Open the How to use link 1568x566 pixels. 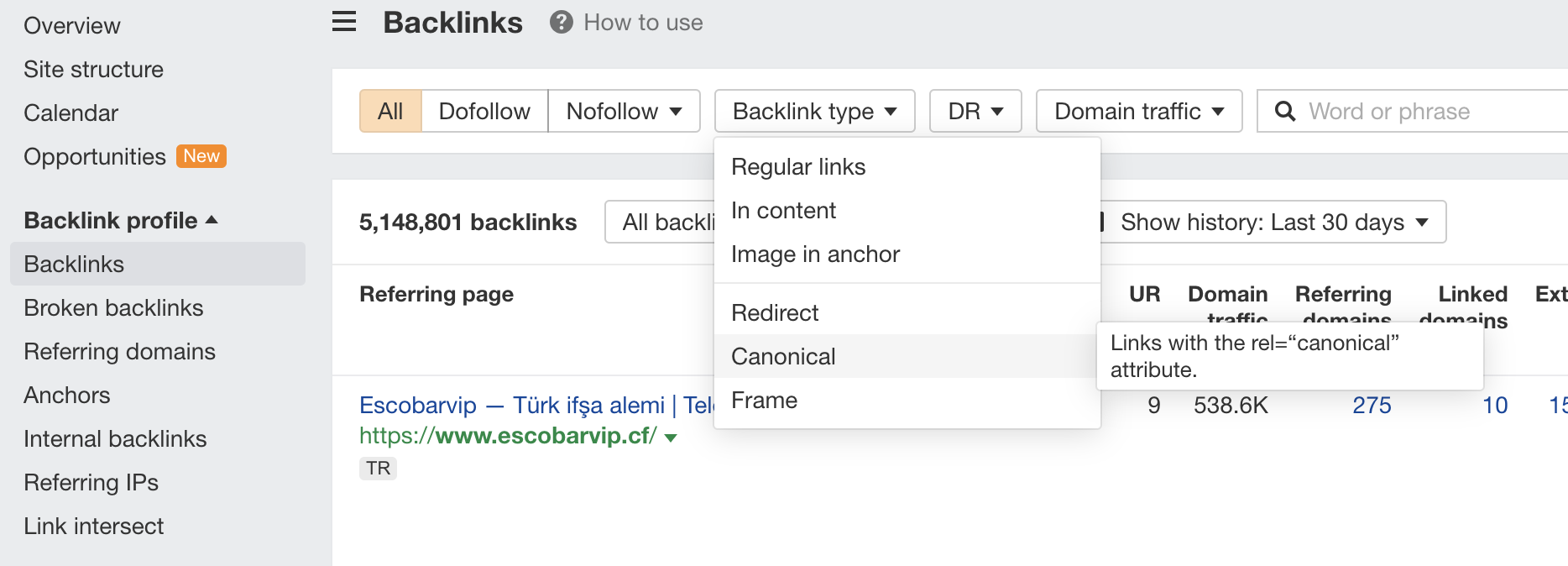[643, 23]
